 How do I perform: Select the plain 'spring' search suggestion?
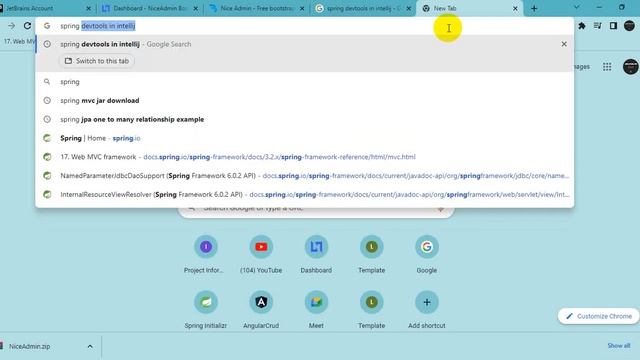tap(304, 82)
